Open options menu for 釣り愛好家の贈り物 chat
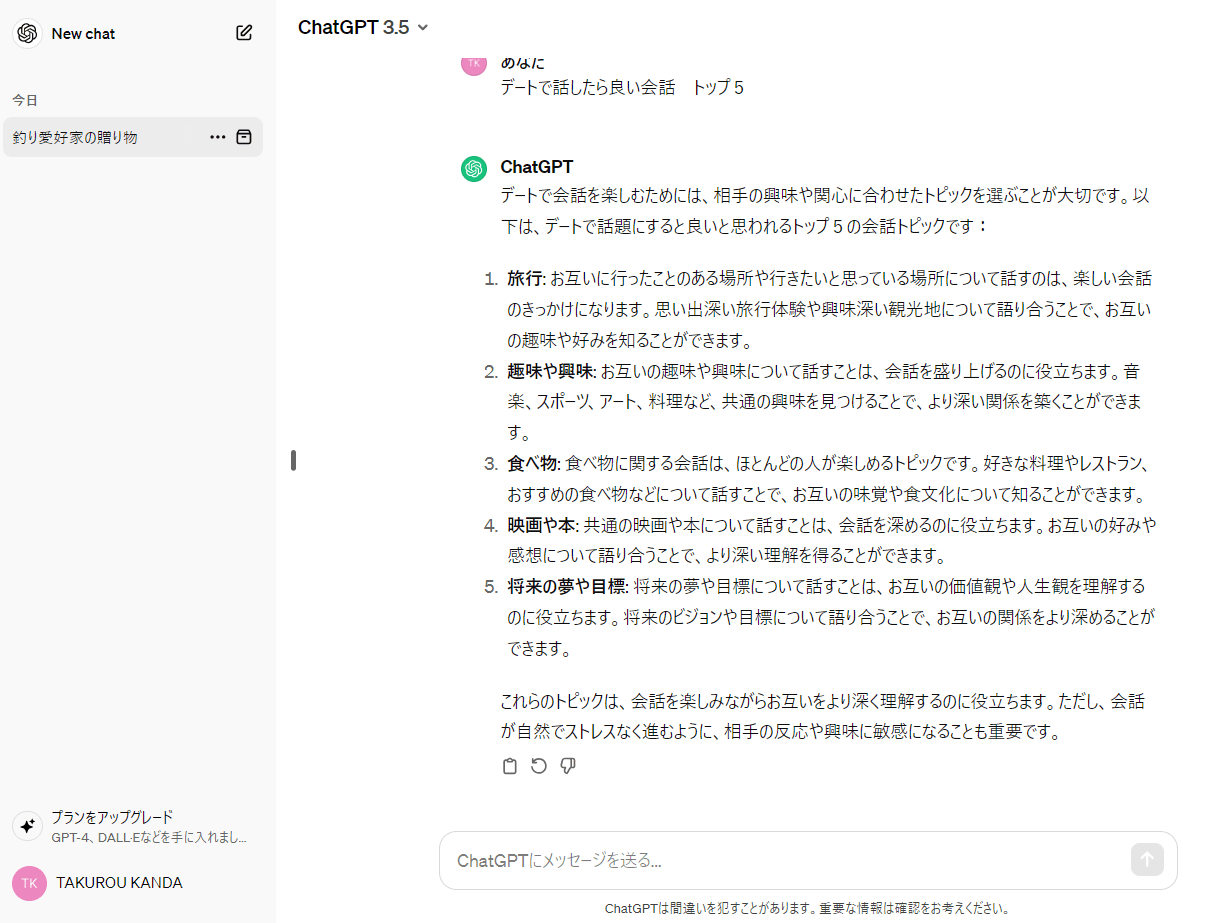This screenshot has height=923, width=1211. (217, 137)
